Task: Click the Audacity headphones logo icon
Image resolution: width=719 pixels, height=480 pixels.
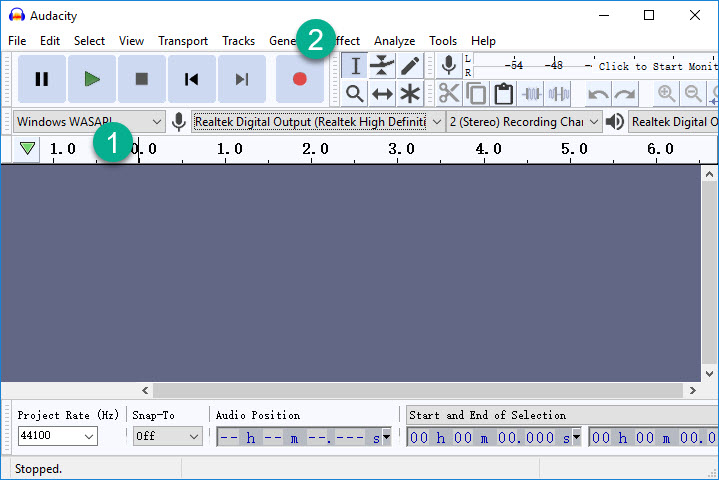Action: [17, 15]
